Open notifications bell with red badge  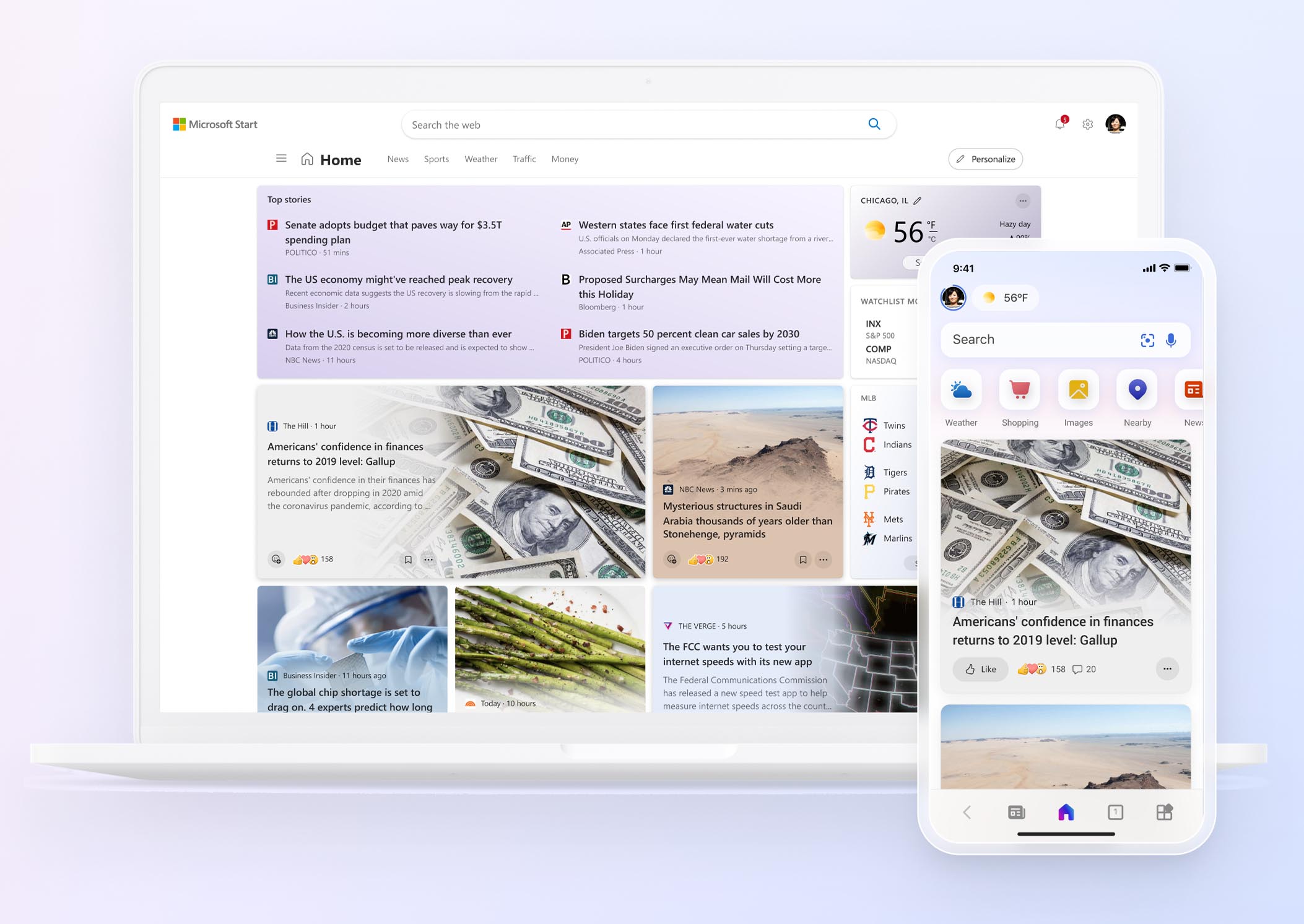click(1061, 123)
